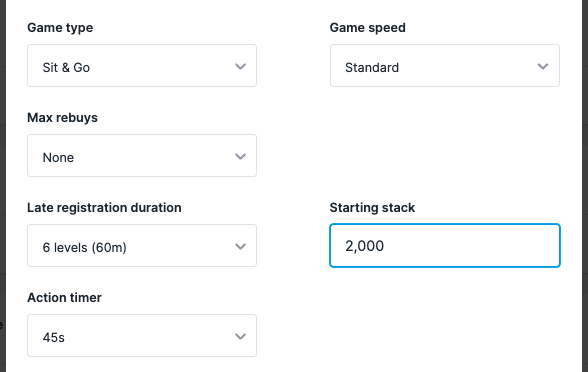The width and height of the screenshot is (588, 372).
Task: Click the arrow icon next to 45s
Action: coord(240,336)
